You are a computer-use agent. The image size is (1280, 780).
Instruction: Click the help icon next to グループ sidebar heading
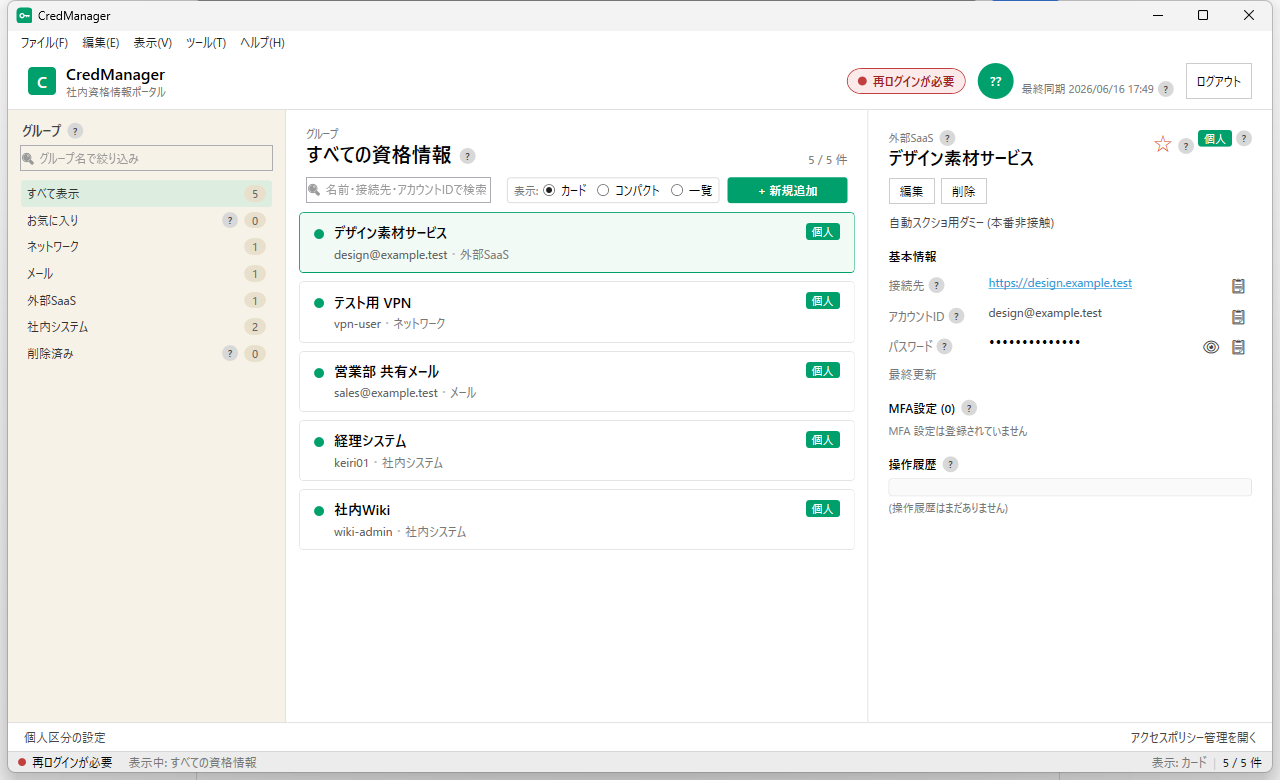75,131
